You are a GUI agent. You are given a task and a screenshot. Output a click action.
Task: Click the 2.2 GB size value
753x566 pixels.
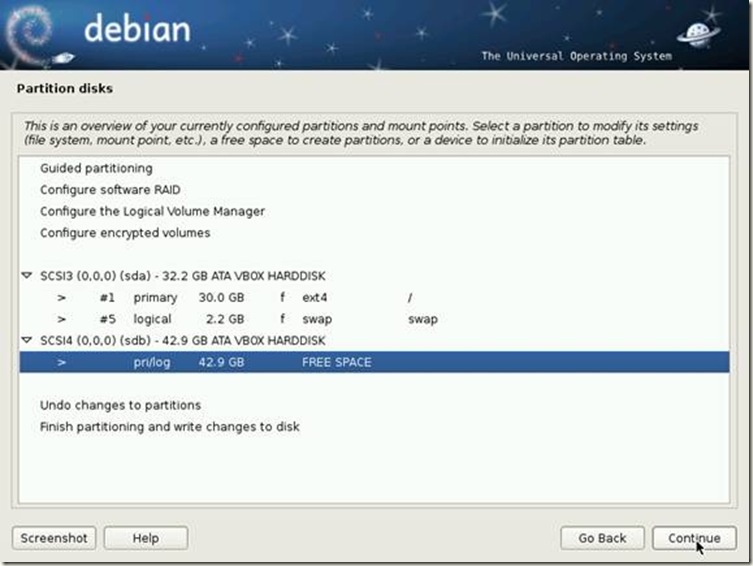coord(225,319)
